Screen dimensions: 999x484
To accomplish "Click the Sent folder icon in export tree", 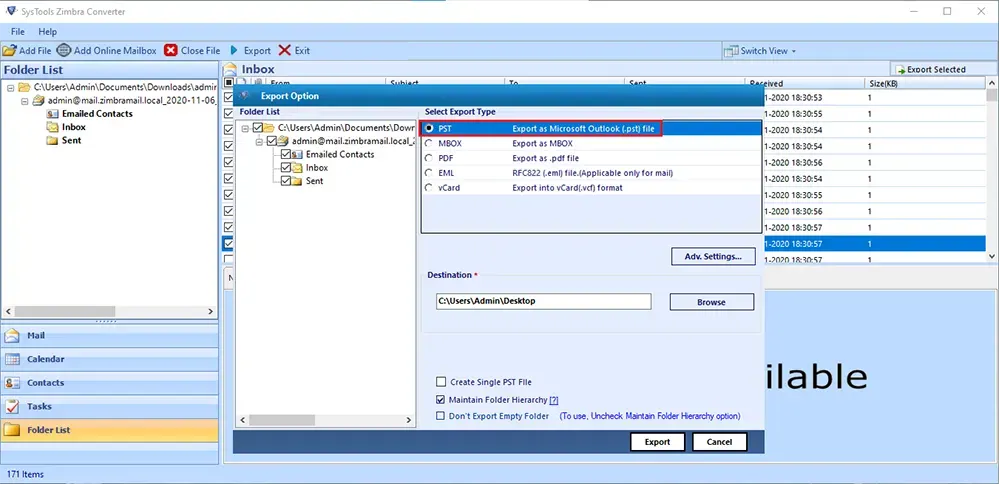I will point(297,181).
